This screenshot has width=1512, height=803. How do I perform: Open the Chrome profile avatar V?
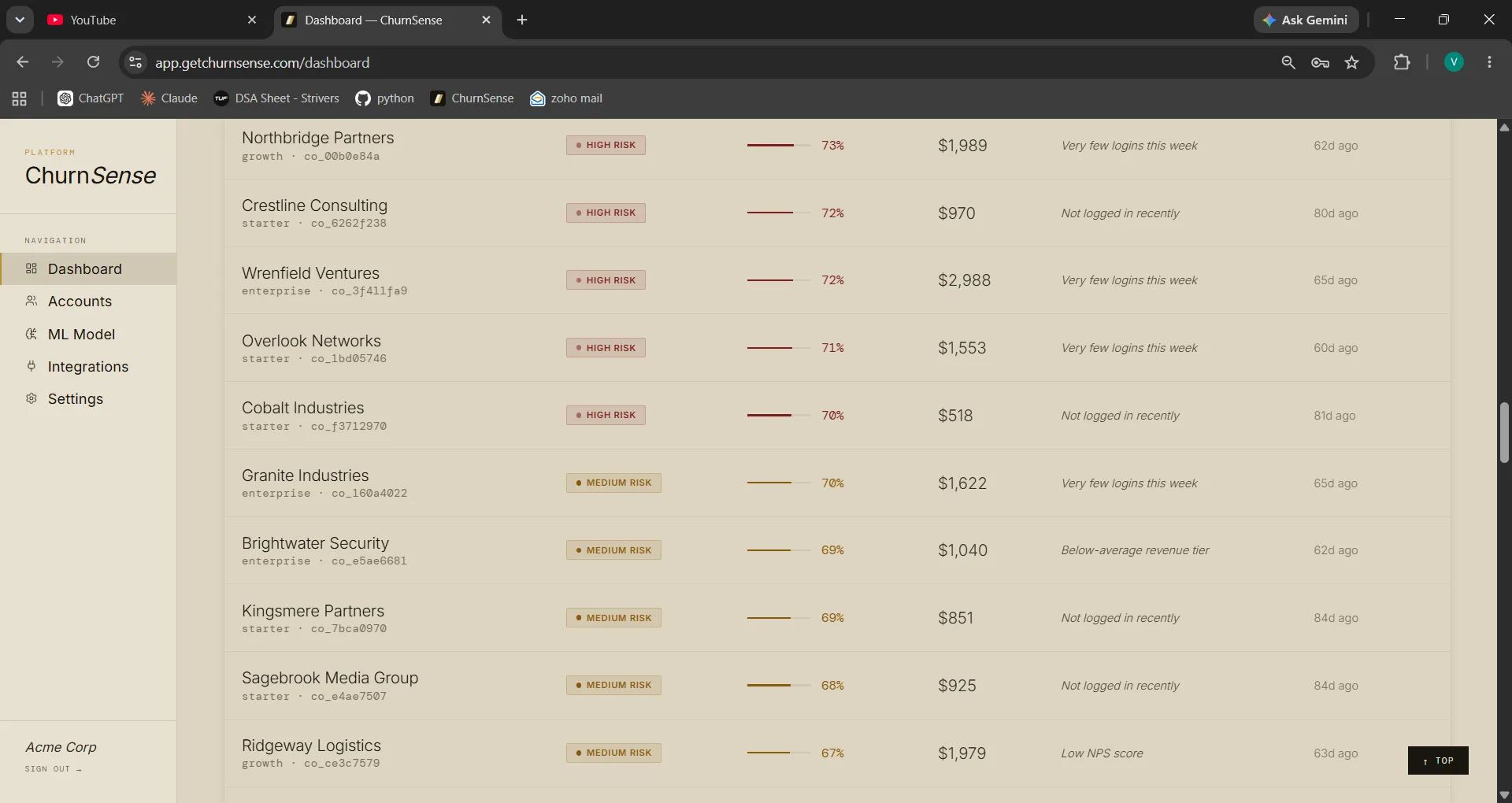pos(1454,62)
